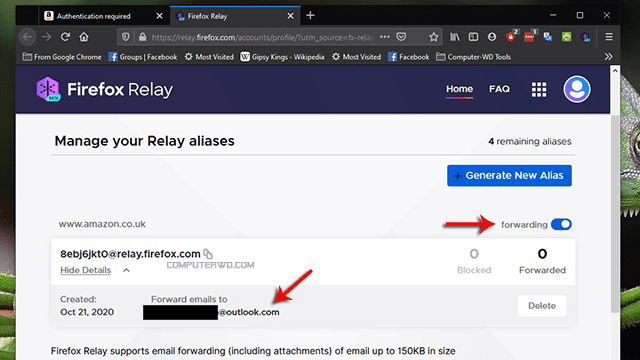640x360 pixels.
Task: Open the translate extension icon
Action: 548,37
